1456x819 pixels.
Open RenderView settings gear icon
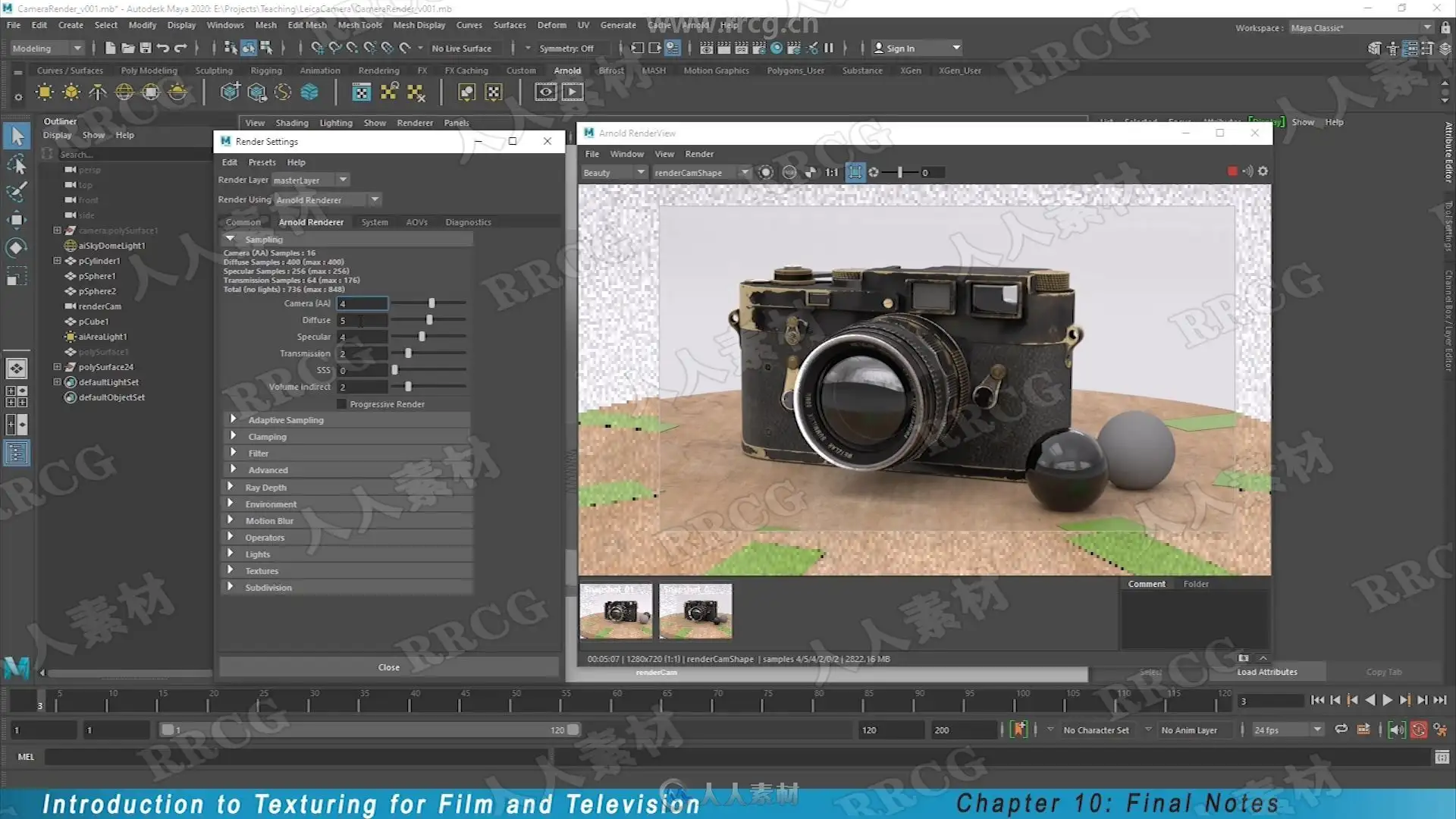click(1263, 171)
